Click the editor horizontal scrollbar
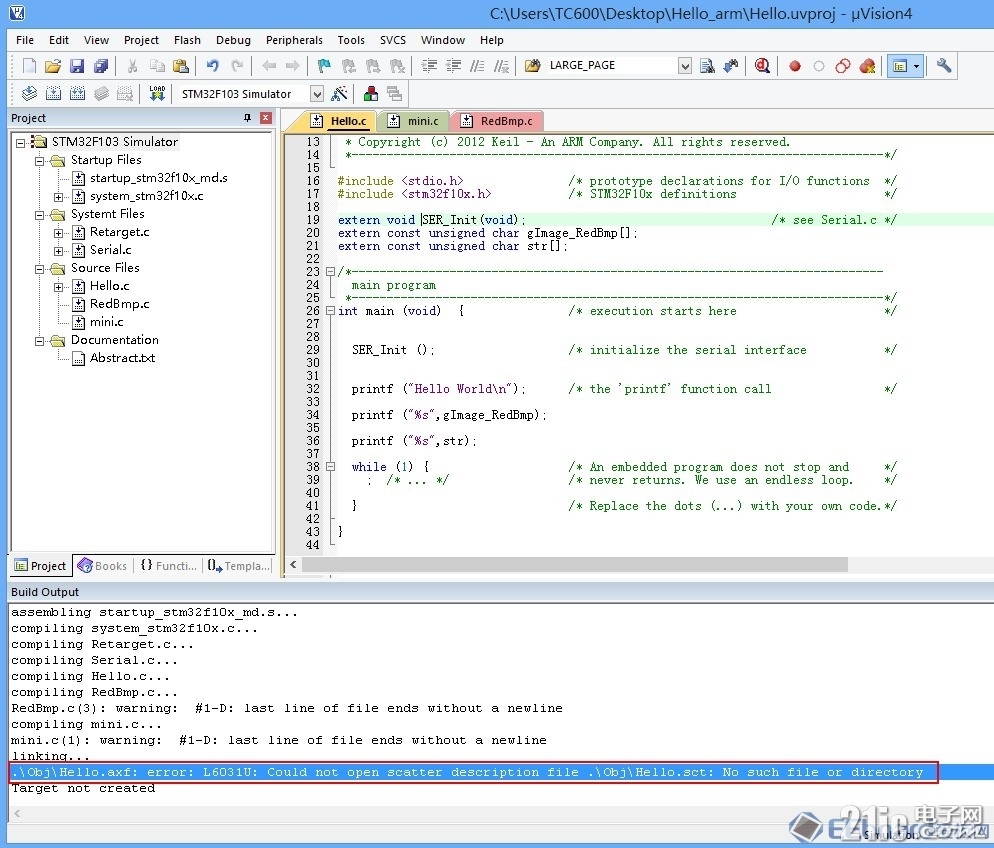 (x=575, y=564)
